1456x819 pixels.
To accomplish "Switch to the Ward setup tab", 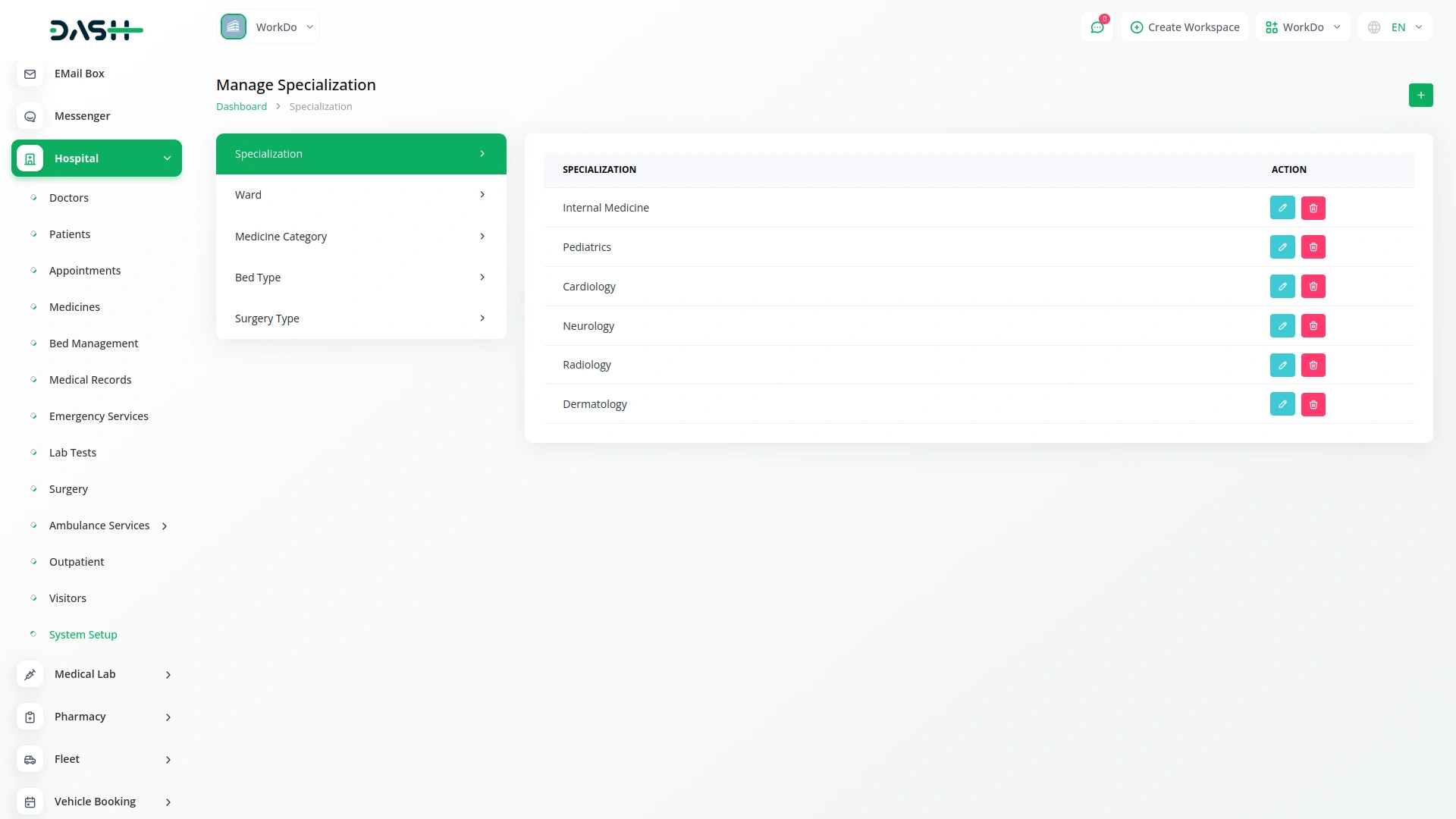I will click(x=361, y=195).
